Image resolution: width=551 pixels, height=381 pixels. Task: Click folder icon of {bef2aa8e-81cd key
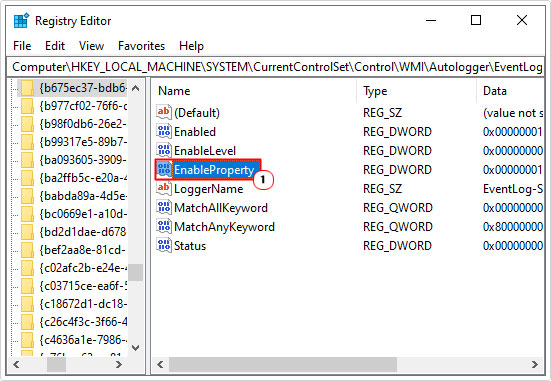[27, 250]
